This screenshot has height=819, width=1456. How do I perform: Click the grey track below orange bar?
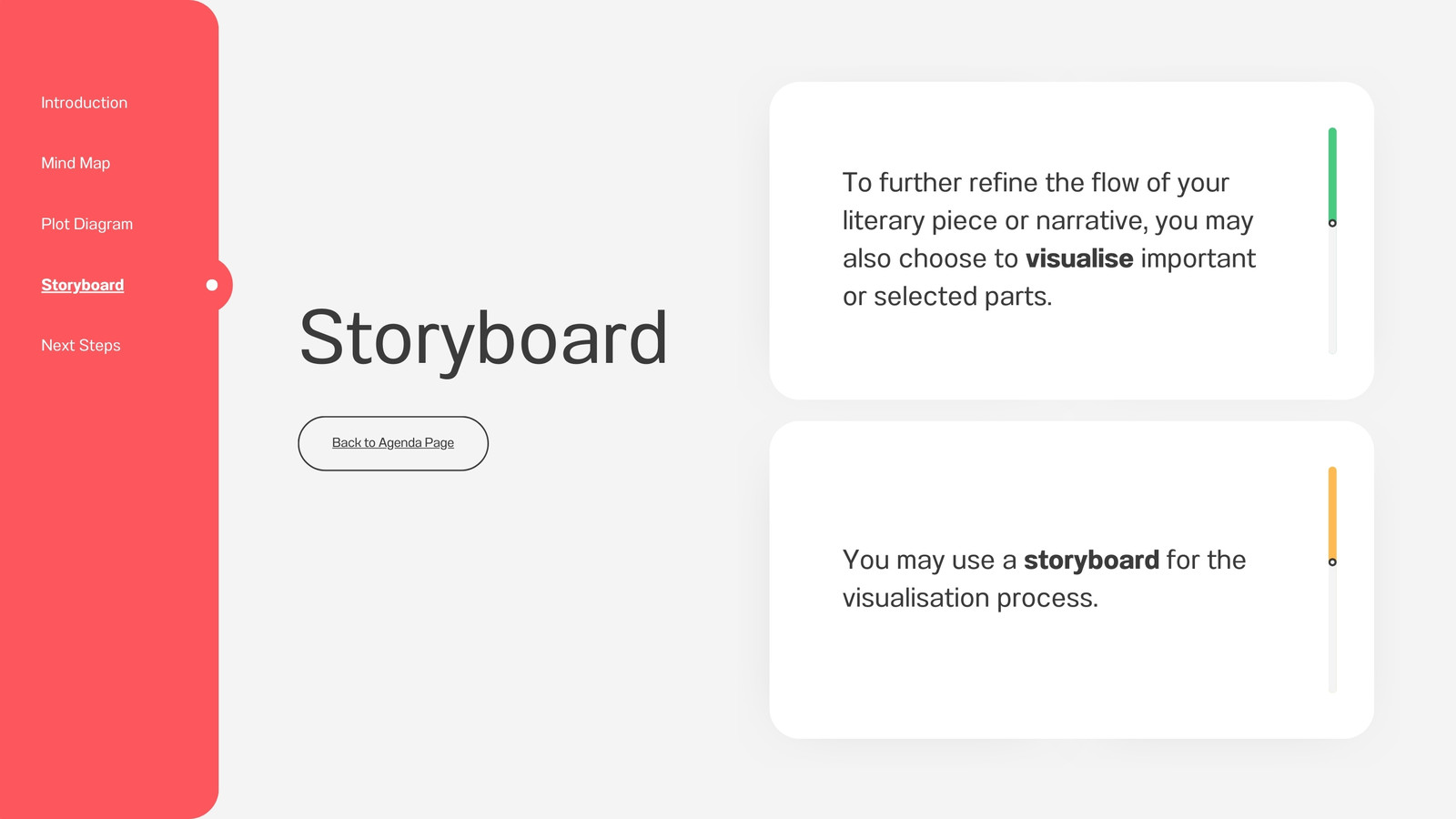pos(1332,630)
